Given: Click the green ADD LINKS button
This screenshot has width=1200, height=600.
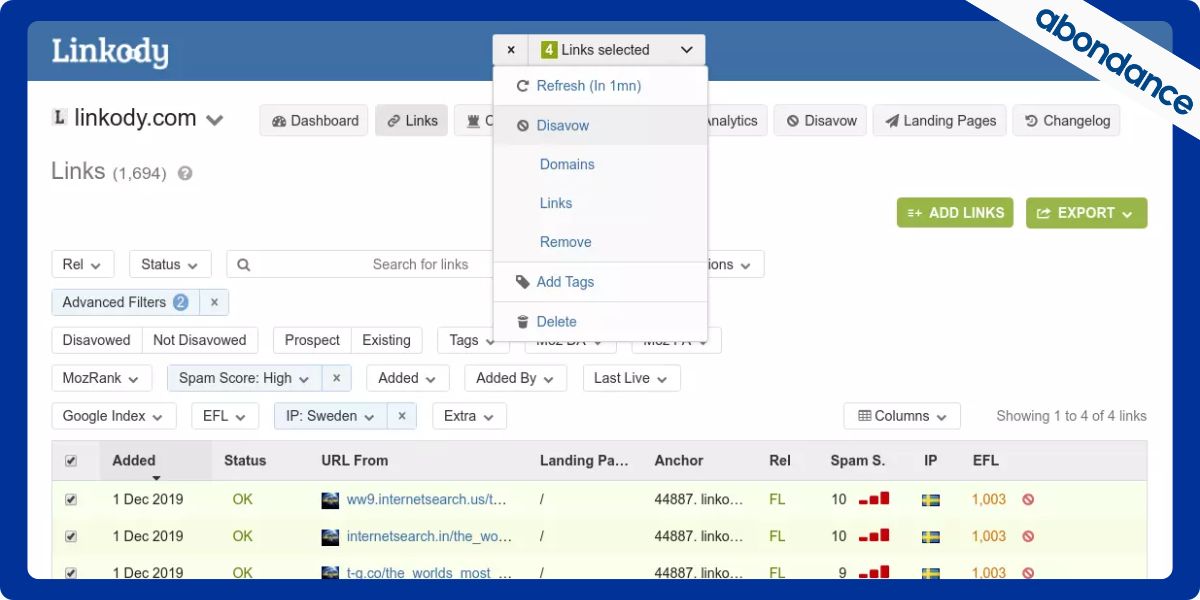Looking at the screenshot, I should [955, 213].
